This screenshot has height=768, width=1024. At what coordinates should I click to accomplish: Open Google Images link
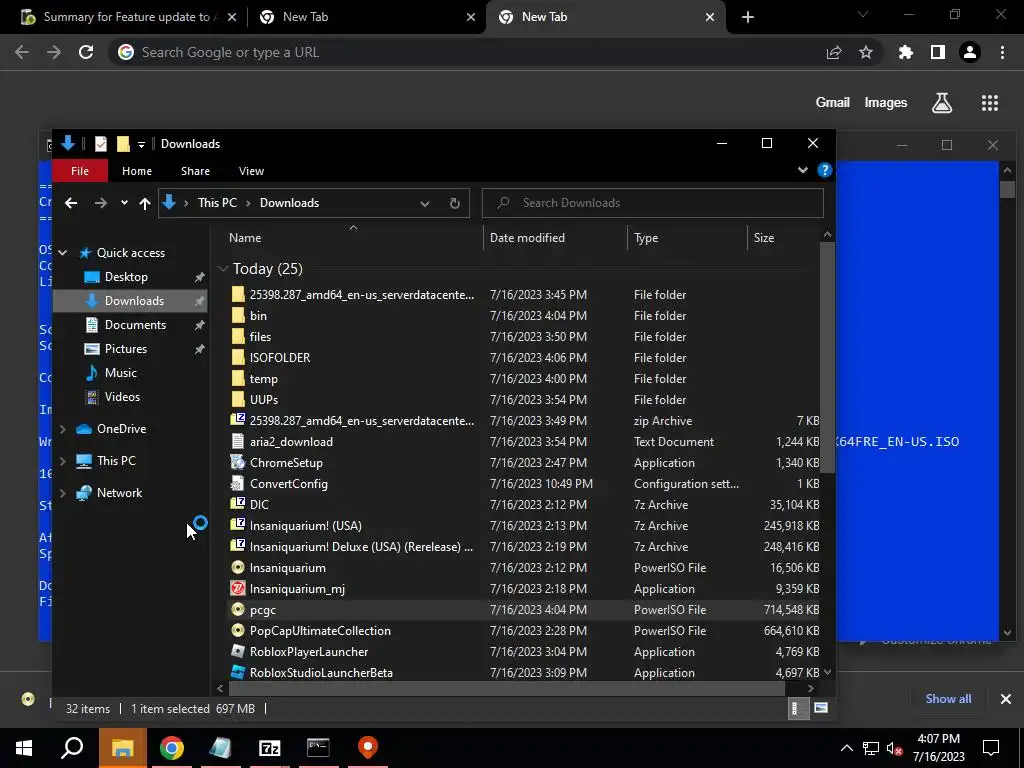tap(886, 103)
